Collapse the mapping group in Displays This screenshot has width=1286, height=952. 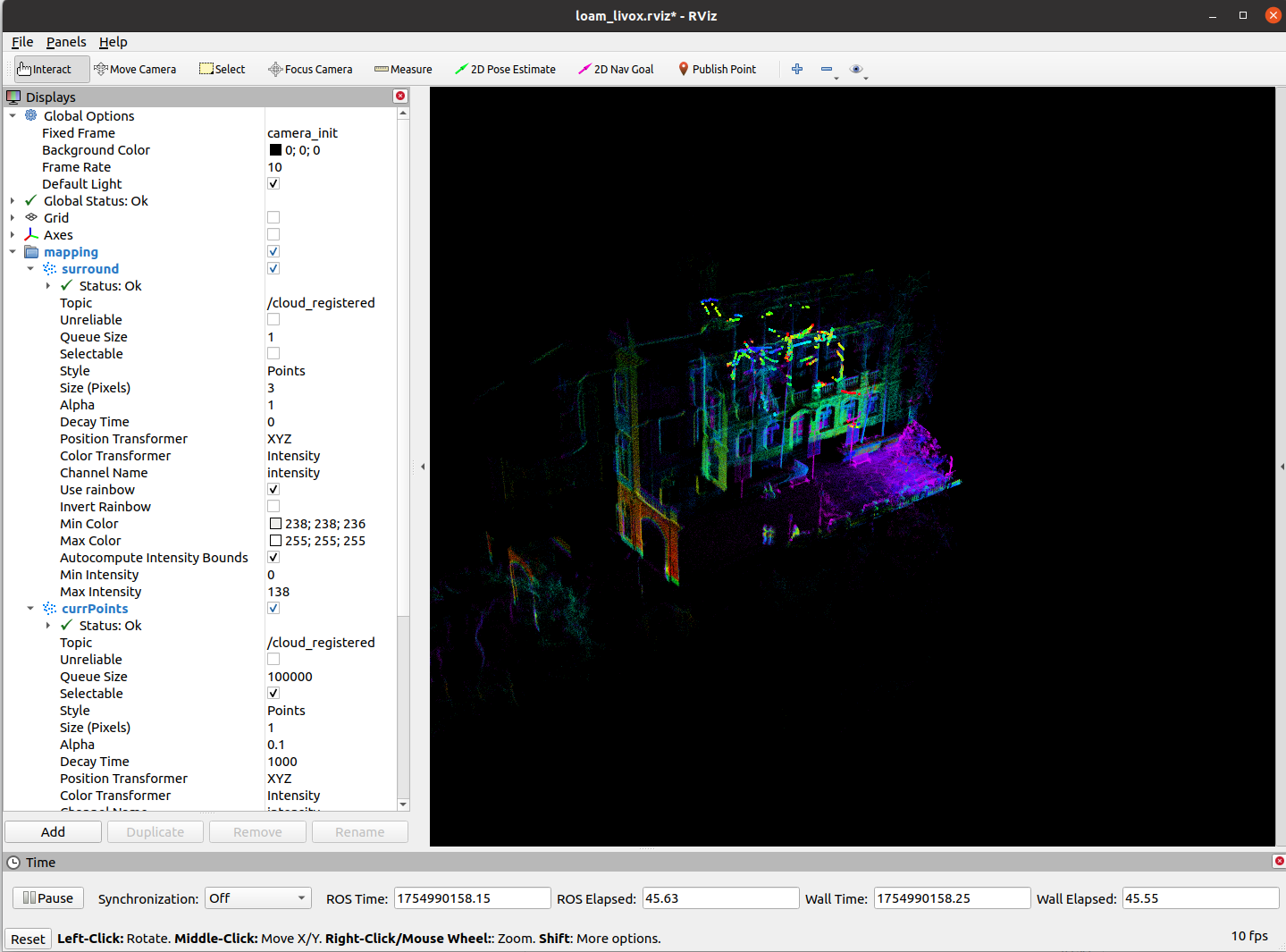tap(13, 251)
